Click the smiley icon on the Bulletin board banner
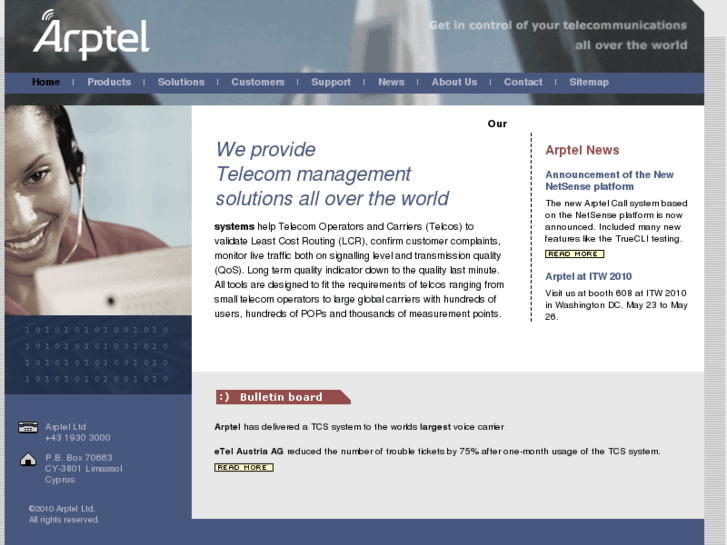The width and height of the screenshot is (727, 545). tap(224, 397)
